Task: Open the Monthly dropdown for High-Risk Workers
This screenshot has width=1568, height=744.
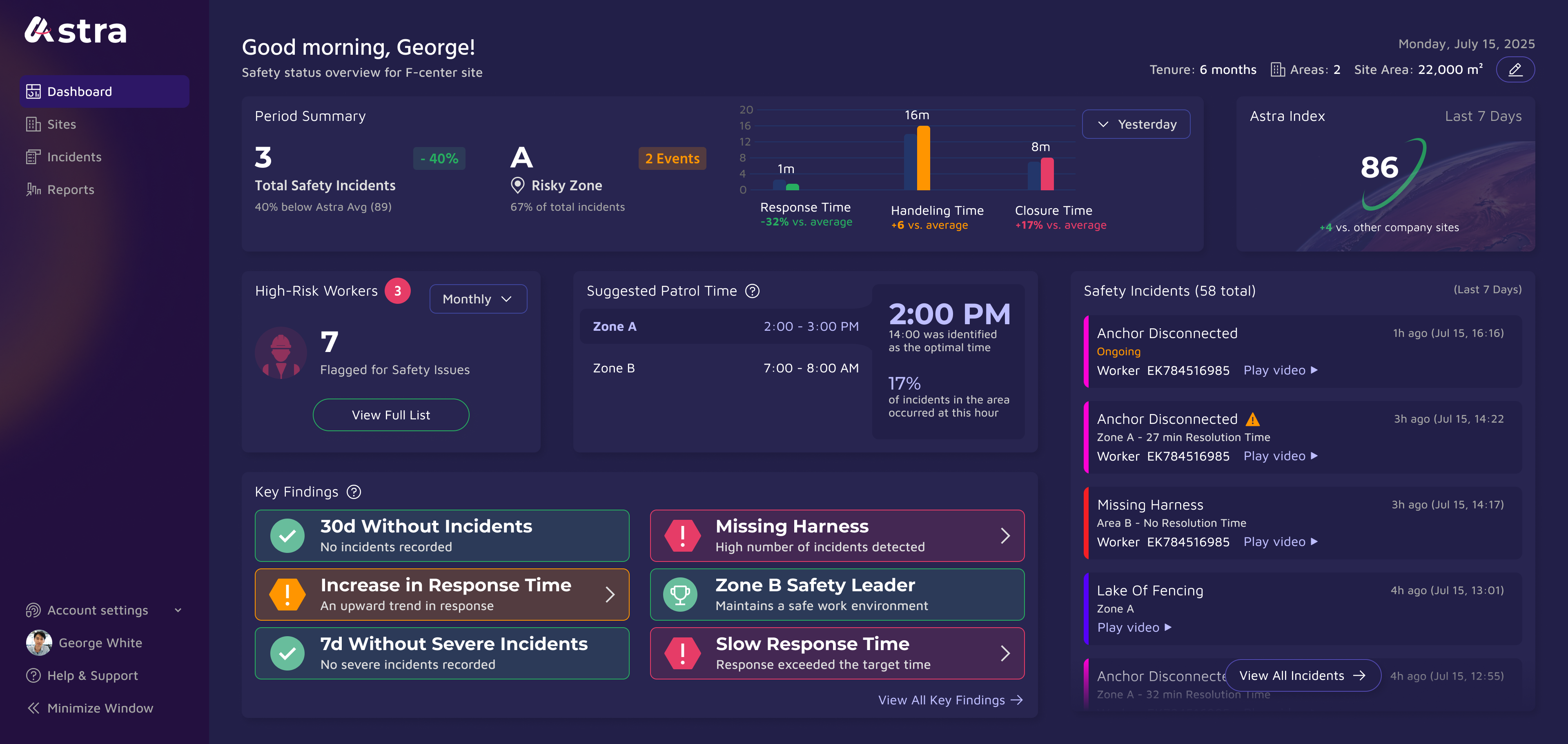Action: [x=478, y=299]
